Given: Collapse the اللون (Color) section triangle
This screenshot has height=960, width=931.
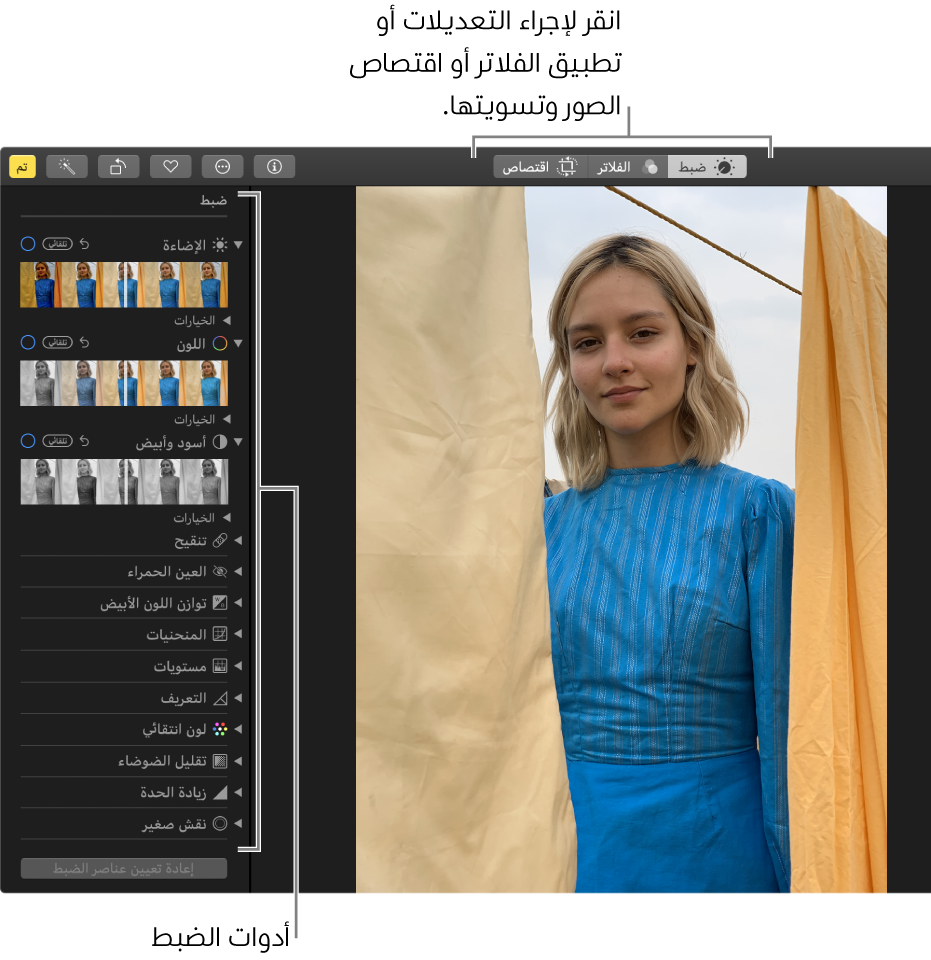Looking at the screenshot, I should (x=238, y=343).
